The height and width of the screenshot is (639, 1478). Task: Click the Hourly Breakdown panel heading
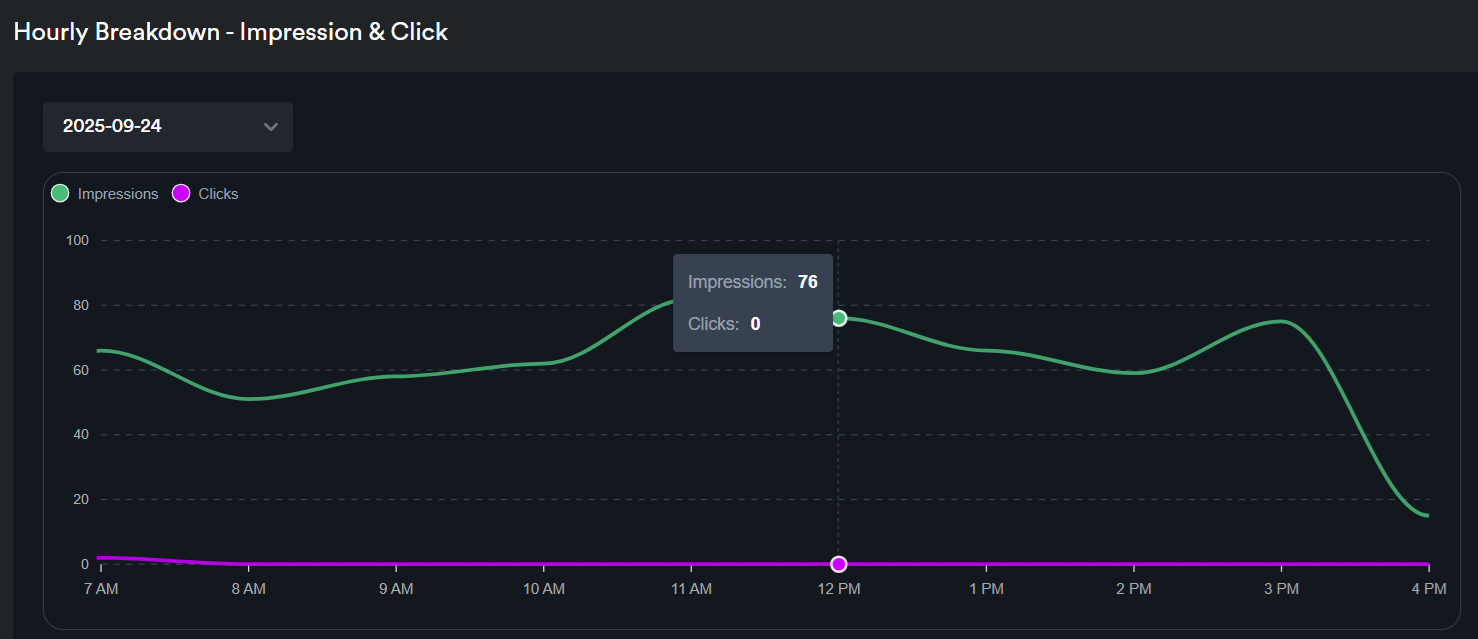click(231, 32)
